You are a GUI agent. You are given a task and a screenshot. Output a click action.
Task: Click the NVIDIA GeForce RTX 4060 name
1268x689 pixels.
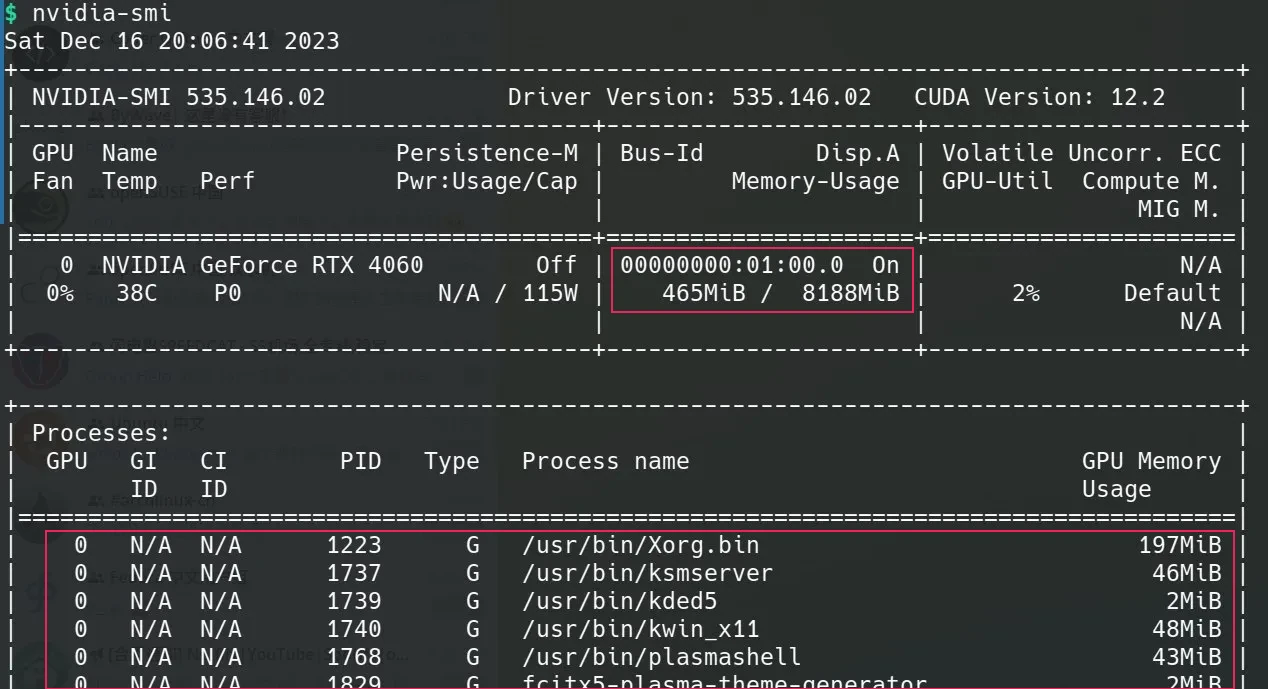pyautogui.click(x=262, y=265)
